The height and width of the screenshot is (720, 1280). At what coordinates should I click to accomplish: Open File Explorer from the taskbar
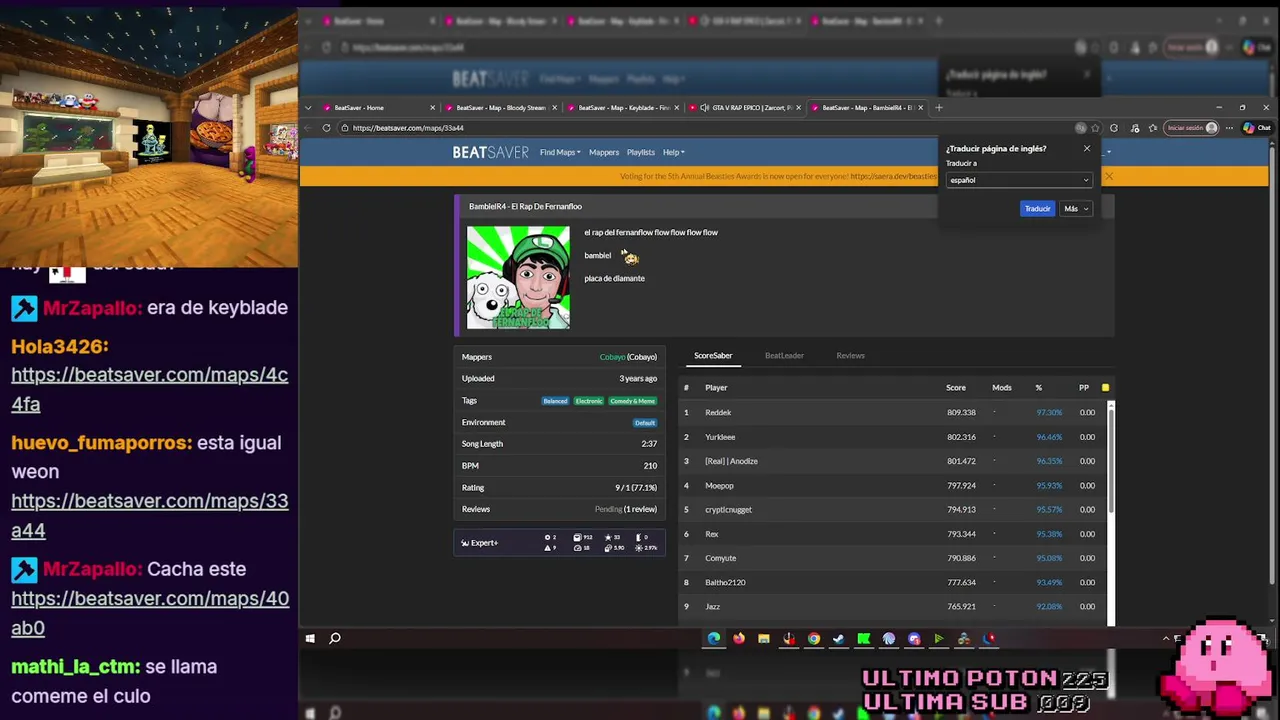[763, 638]
